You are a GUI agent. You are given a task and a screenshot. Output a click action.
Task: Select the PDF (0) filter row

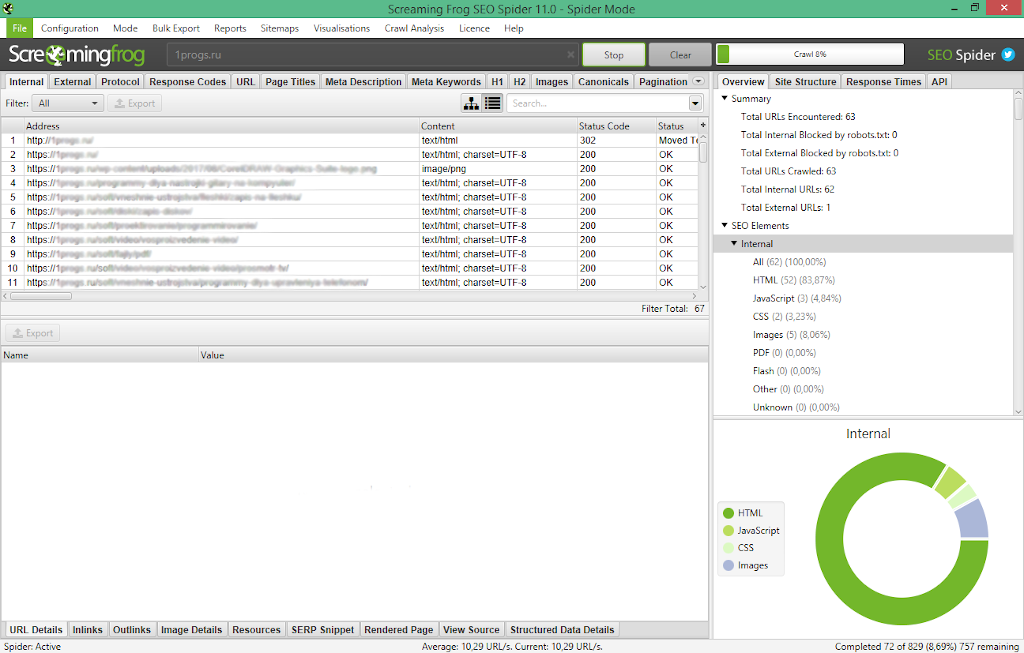point(784,353)
